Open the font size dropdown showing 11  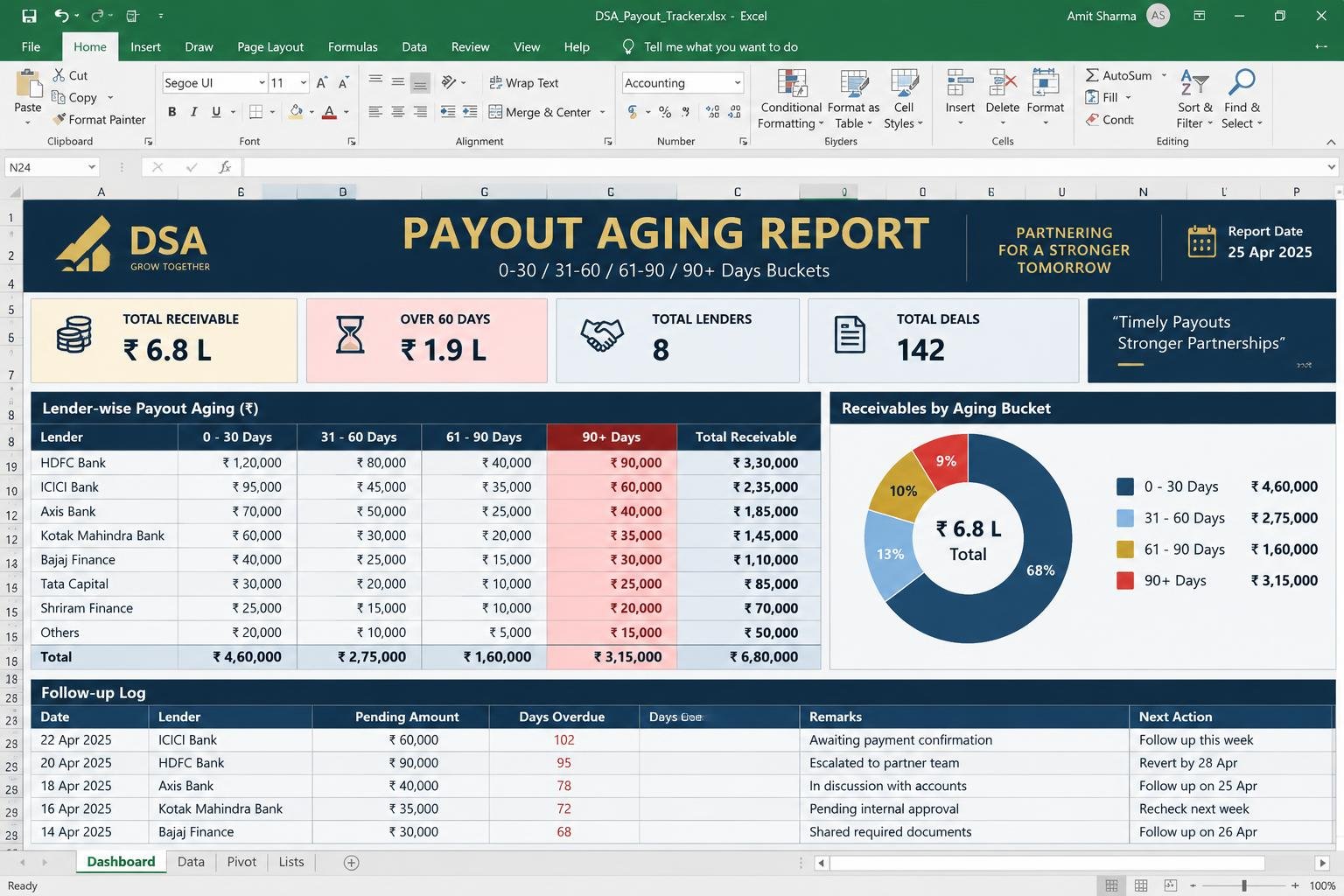point(304,82)
